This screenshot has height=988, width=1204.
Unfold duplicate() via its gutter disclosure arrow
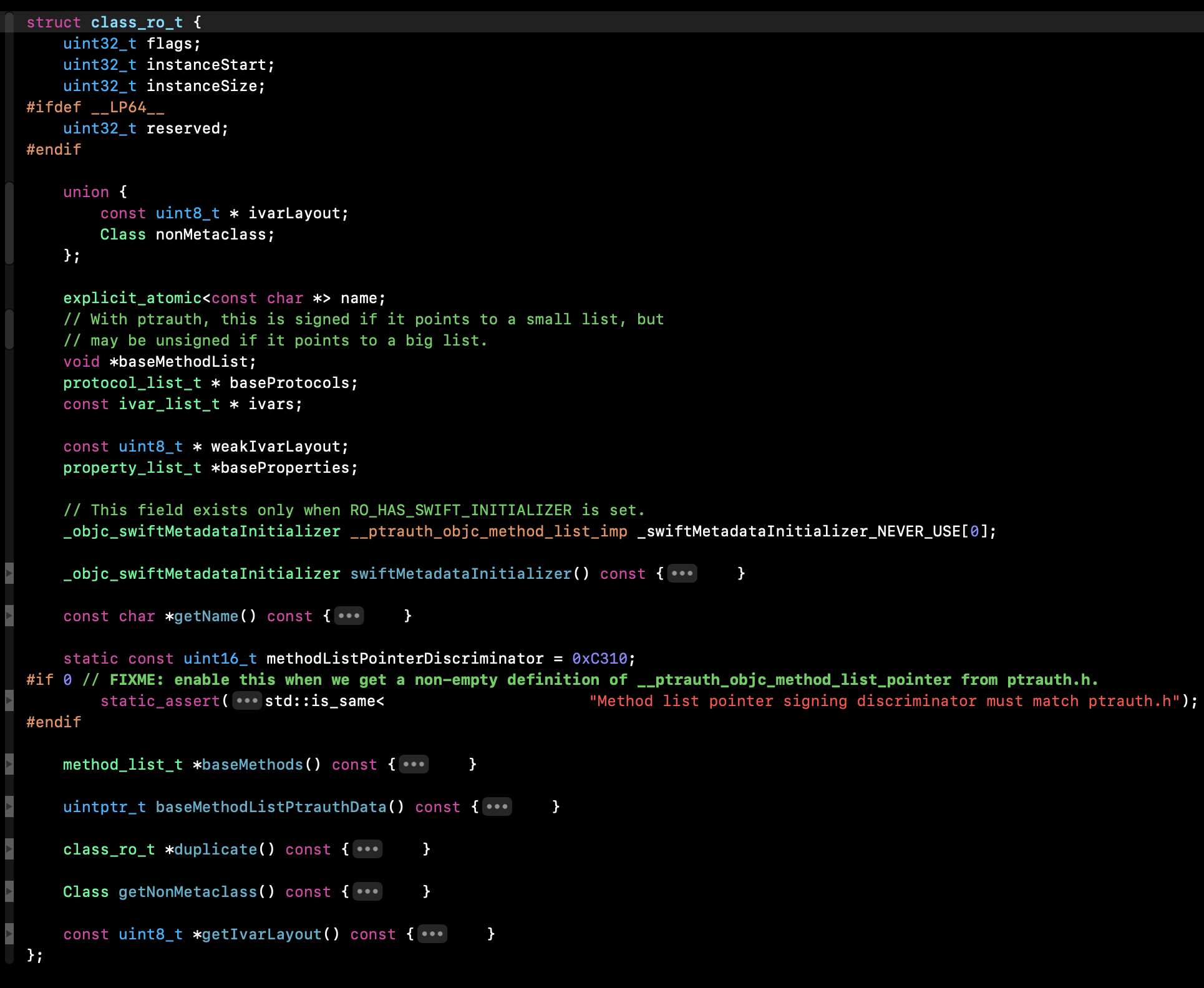(x=9, y=849)
